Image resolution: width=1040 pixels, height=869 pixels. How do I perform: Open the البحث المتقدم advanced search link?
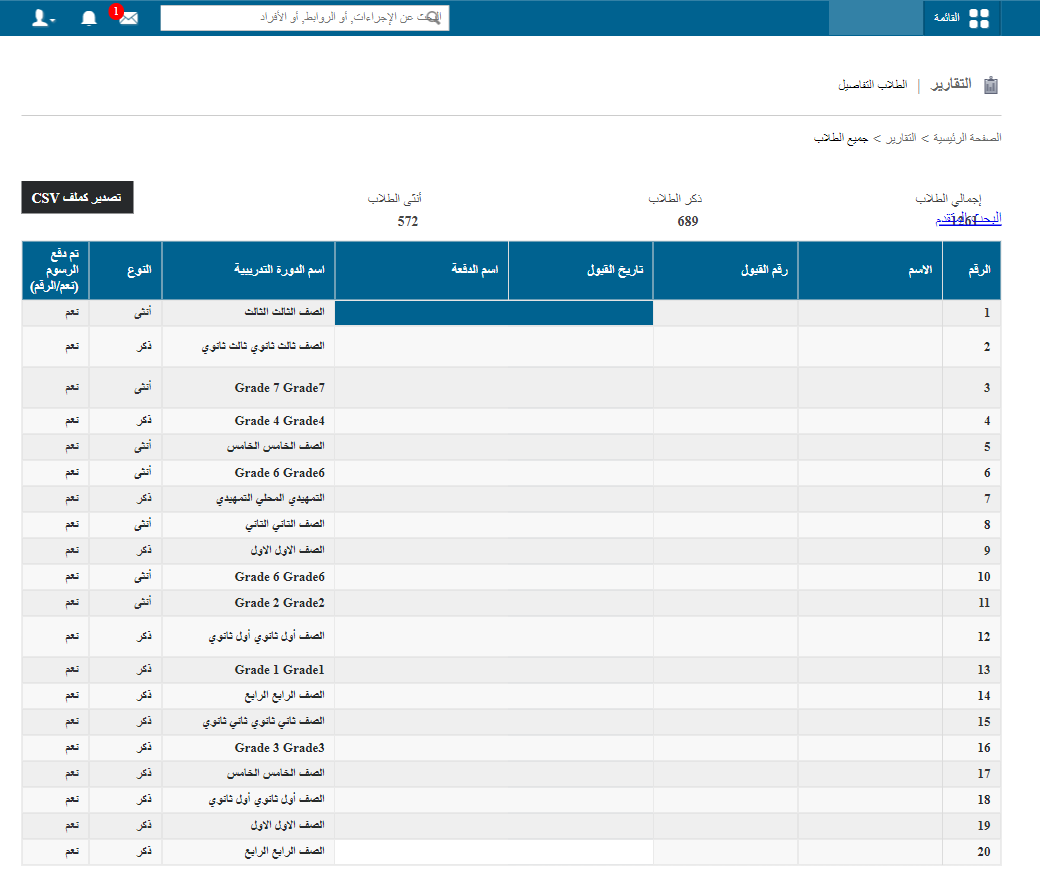pos(968,218)
